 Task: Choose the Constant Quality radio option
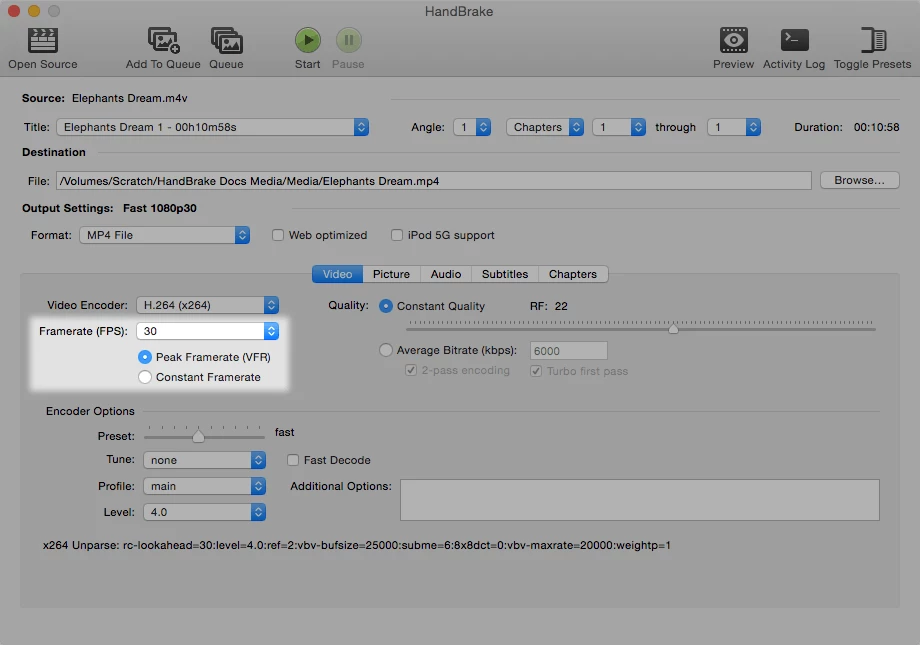(385, 306)
